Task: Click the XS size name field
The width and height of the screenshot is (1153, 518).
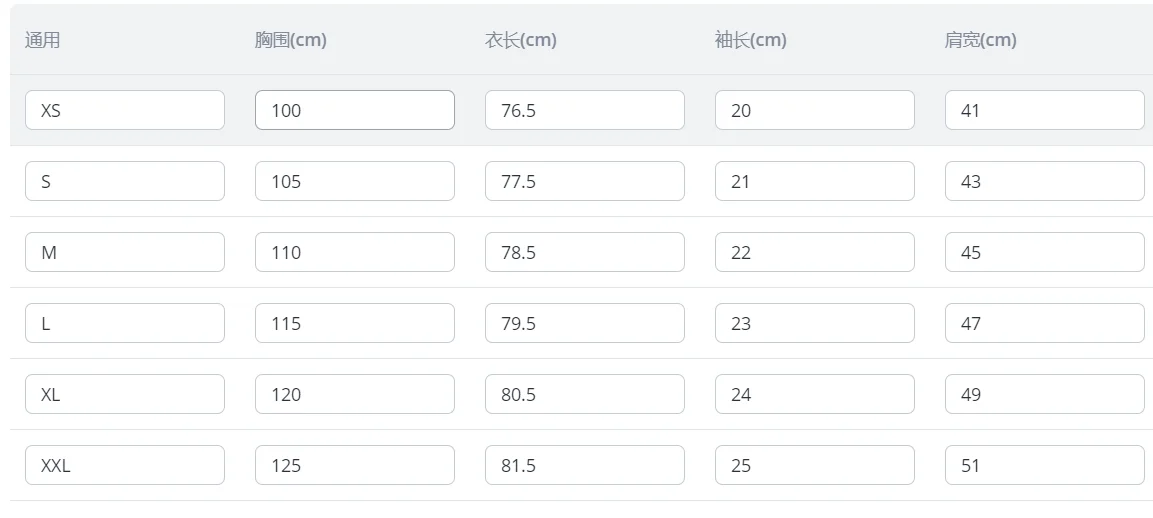Action: (125, 110)
